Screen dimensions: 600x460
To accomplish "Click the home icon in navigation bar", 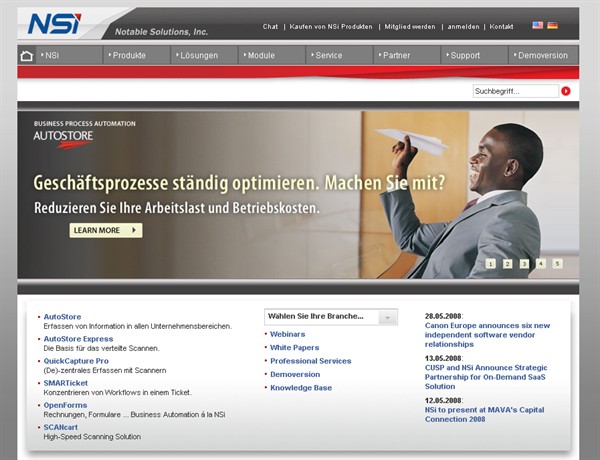I will 27,55.
